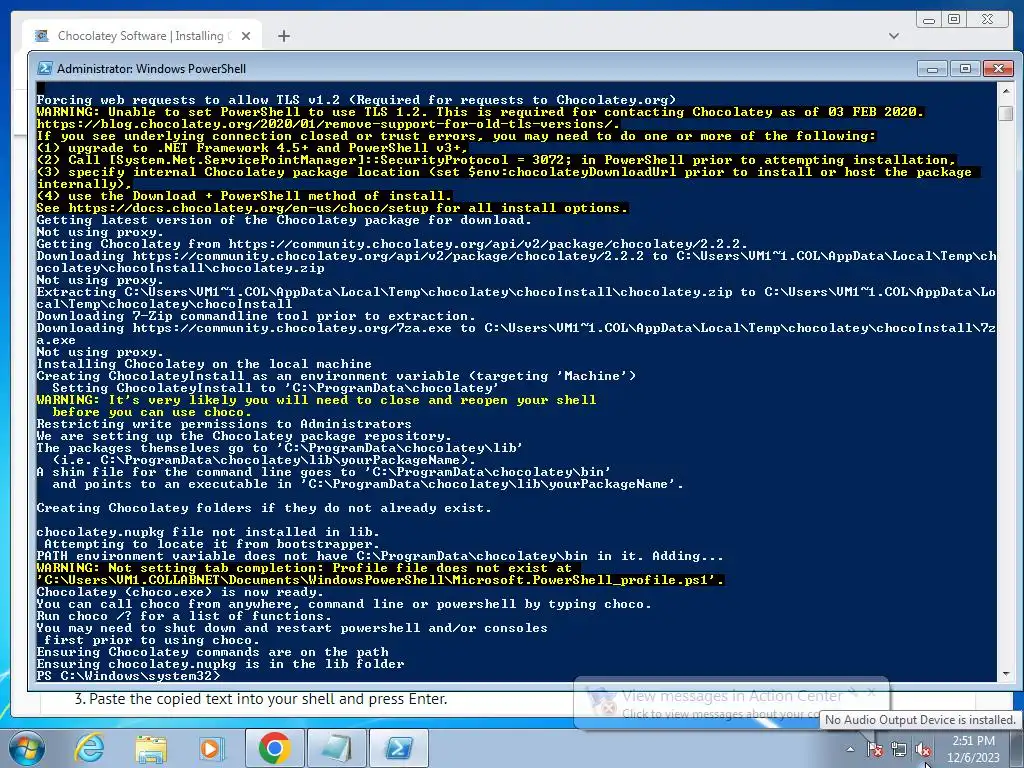Click the 12/6/2023 date in the taskbar

point(973,758)
